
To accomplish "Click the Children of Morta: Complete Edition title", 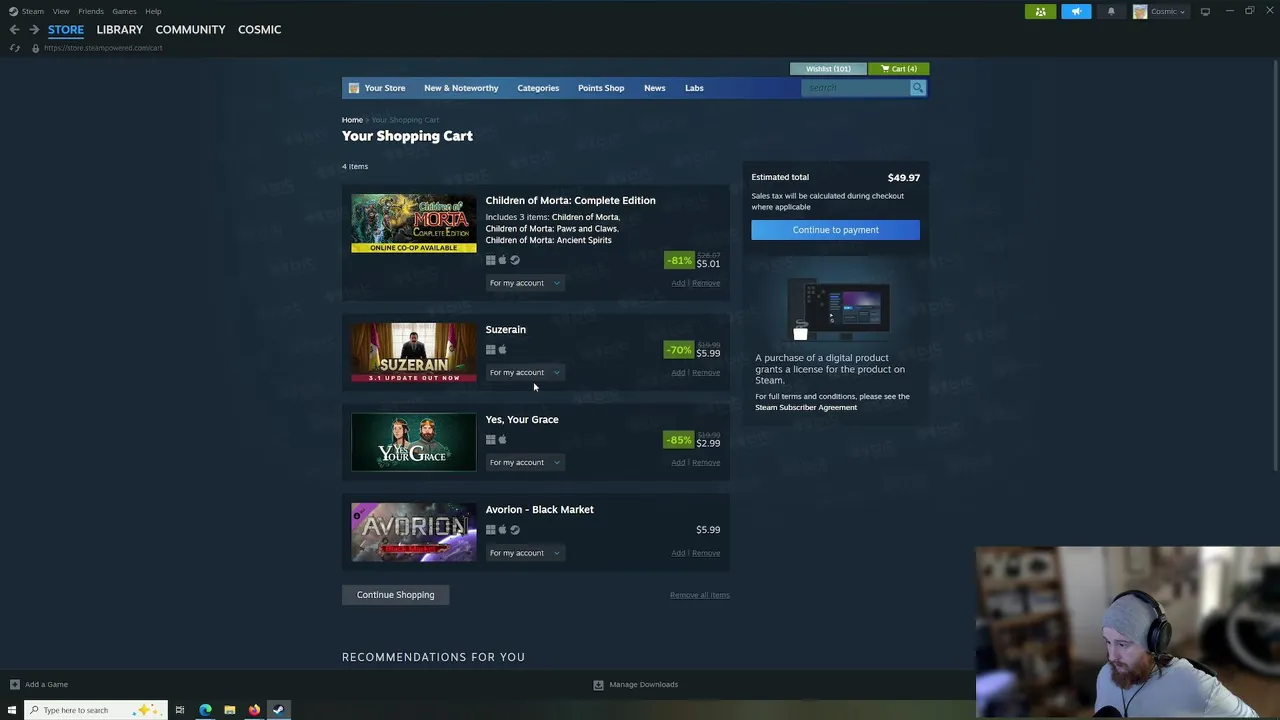I will pos(570,200).
